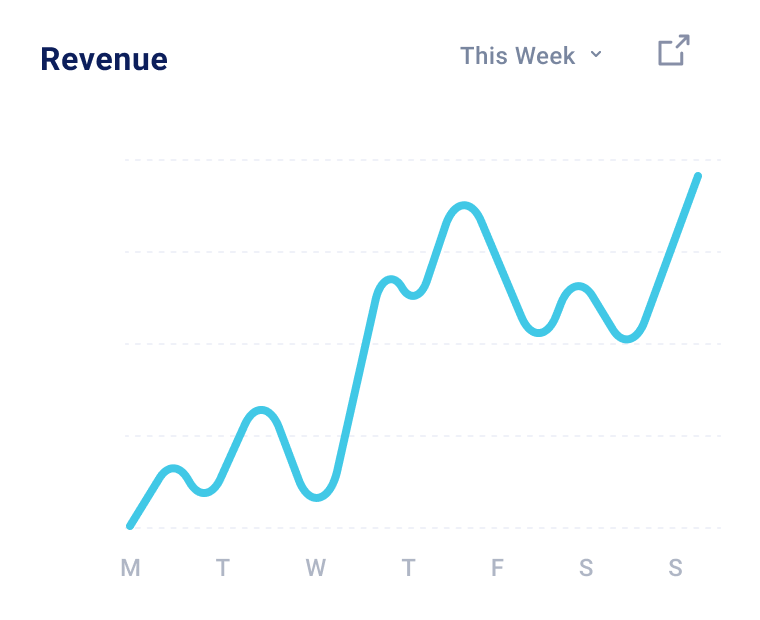Select the Saturday 'S' axis label

pos(586,569)
